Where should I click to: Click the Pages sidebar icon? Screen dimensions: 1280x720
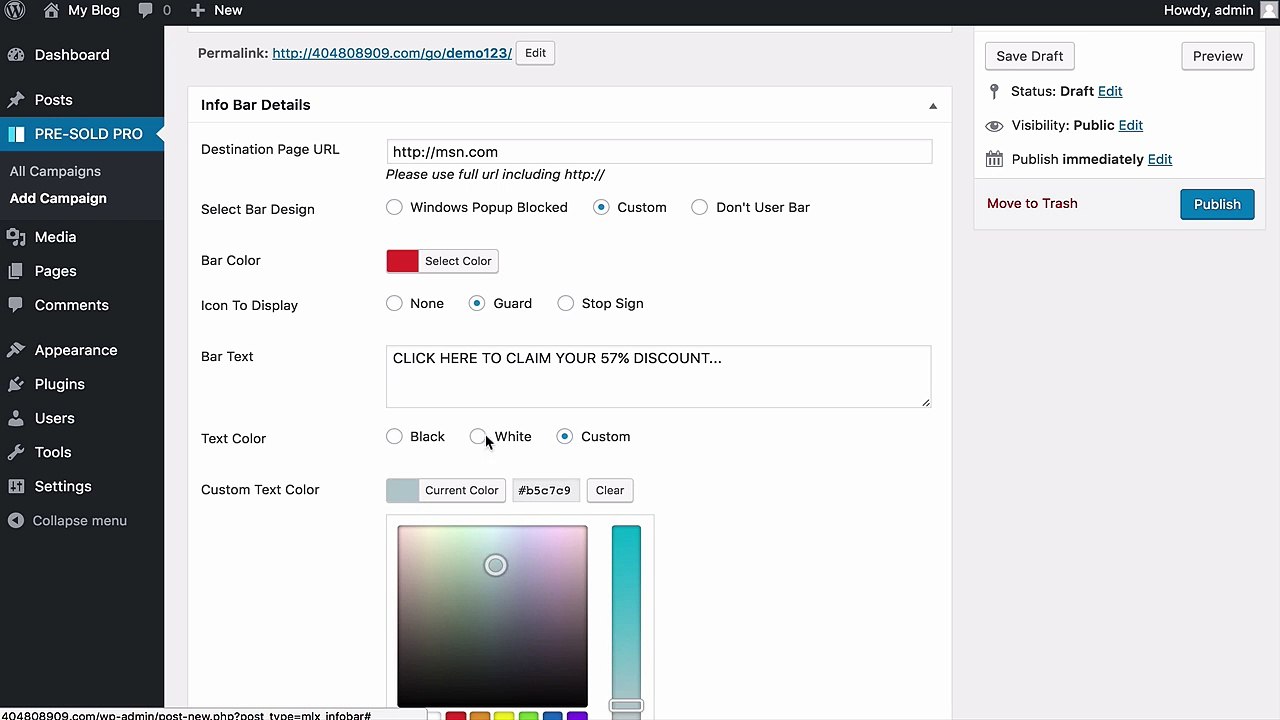click(x=16, y=271)
